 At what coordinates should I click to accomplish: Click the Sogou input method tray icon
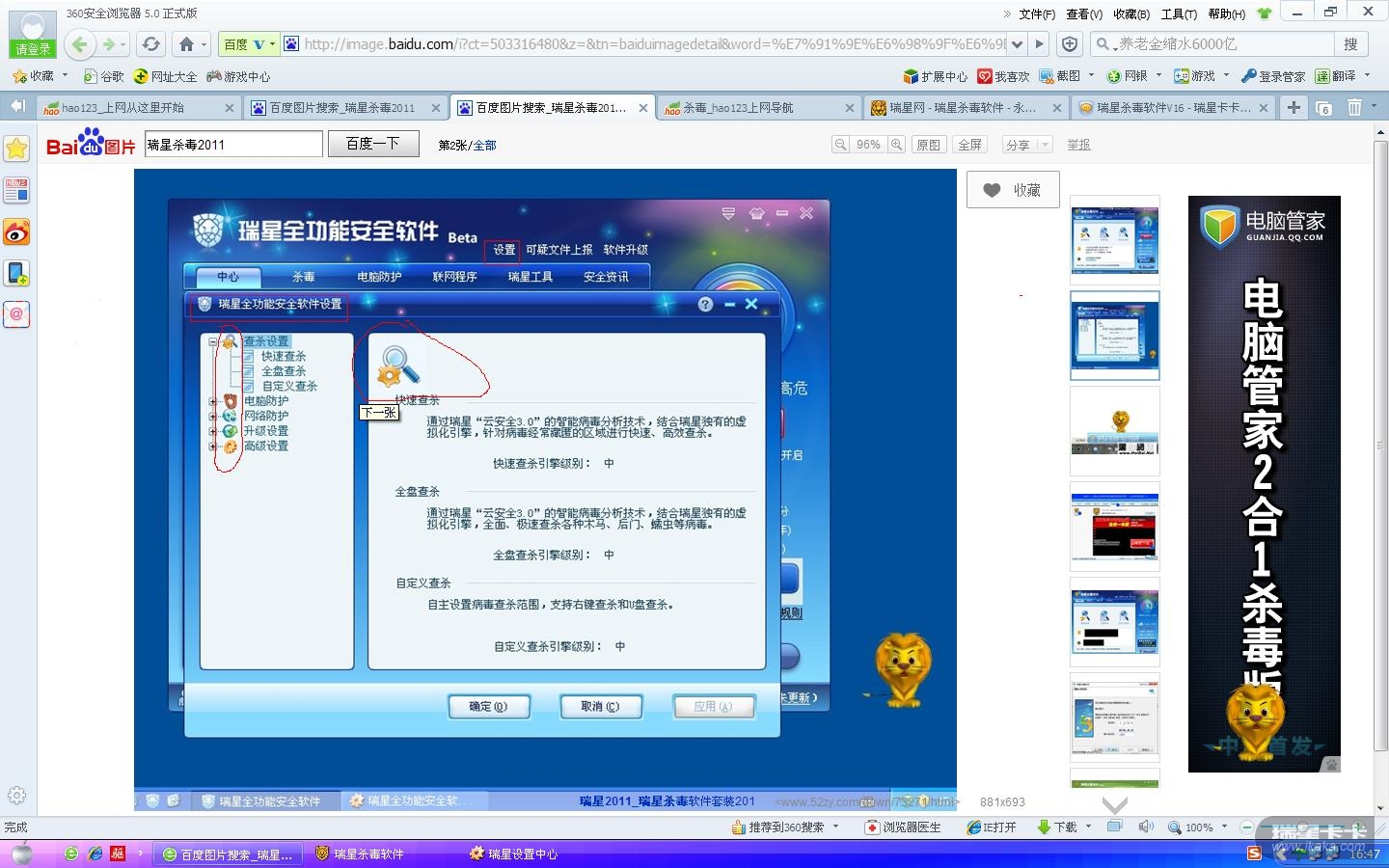1254,854
